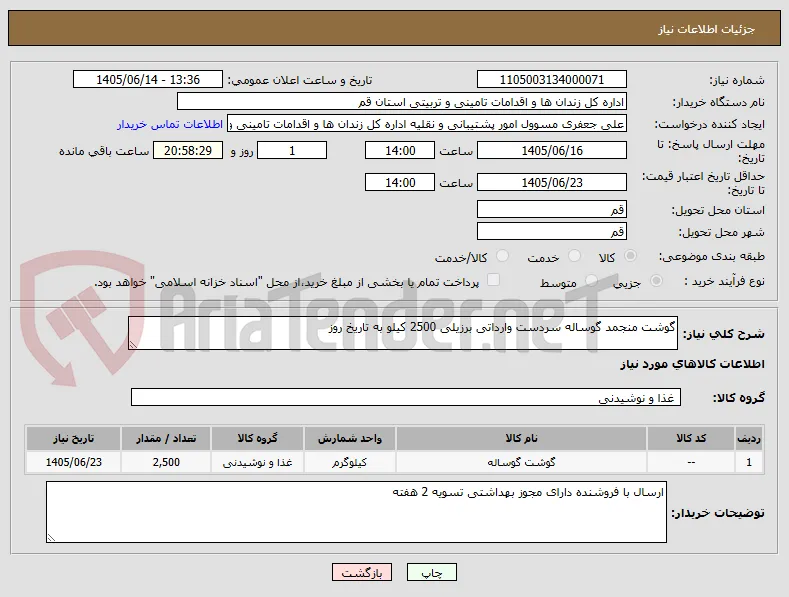
Task: Click the price validity date 1405/06/23 field
Action: pyautogui.click(x=551, y=182)
